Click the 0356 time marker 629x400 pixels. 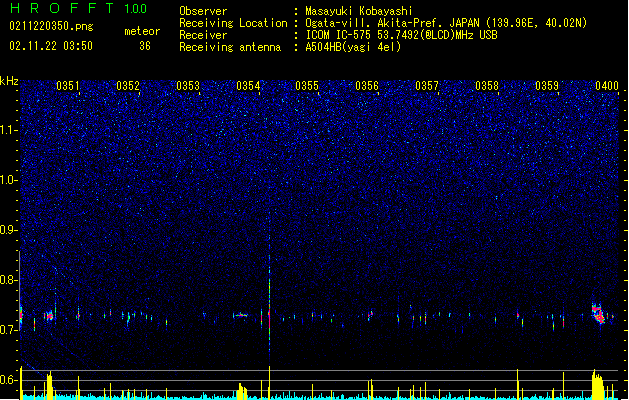pos(367,86)
